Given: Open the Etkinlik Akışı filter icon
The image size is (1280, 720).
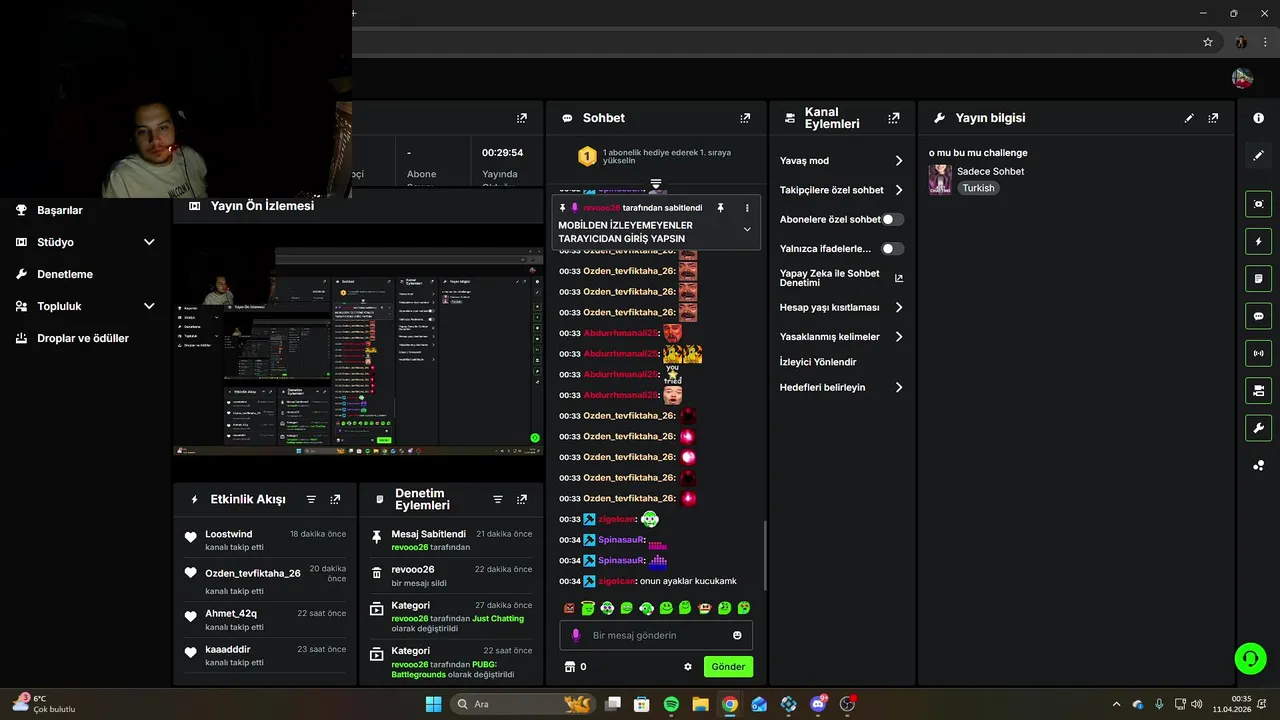Looking at the screenshot, I should (311, 499).
